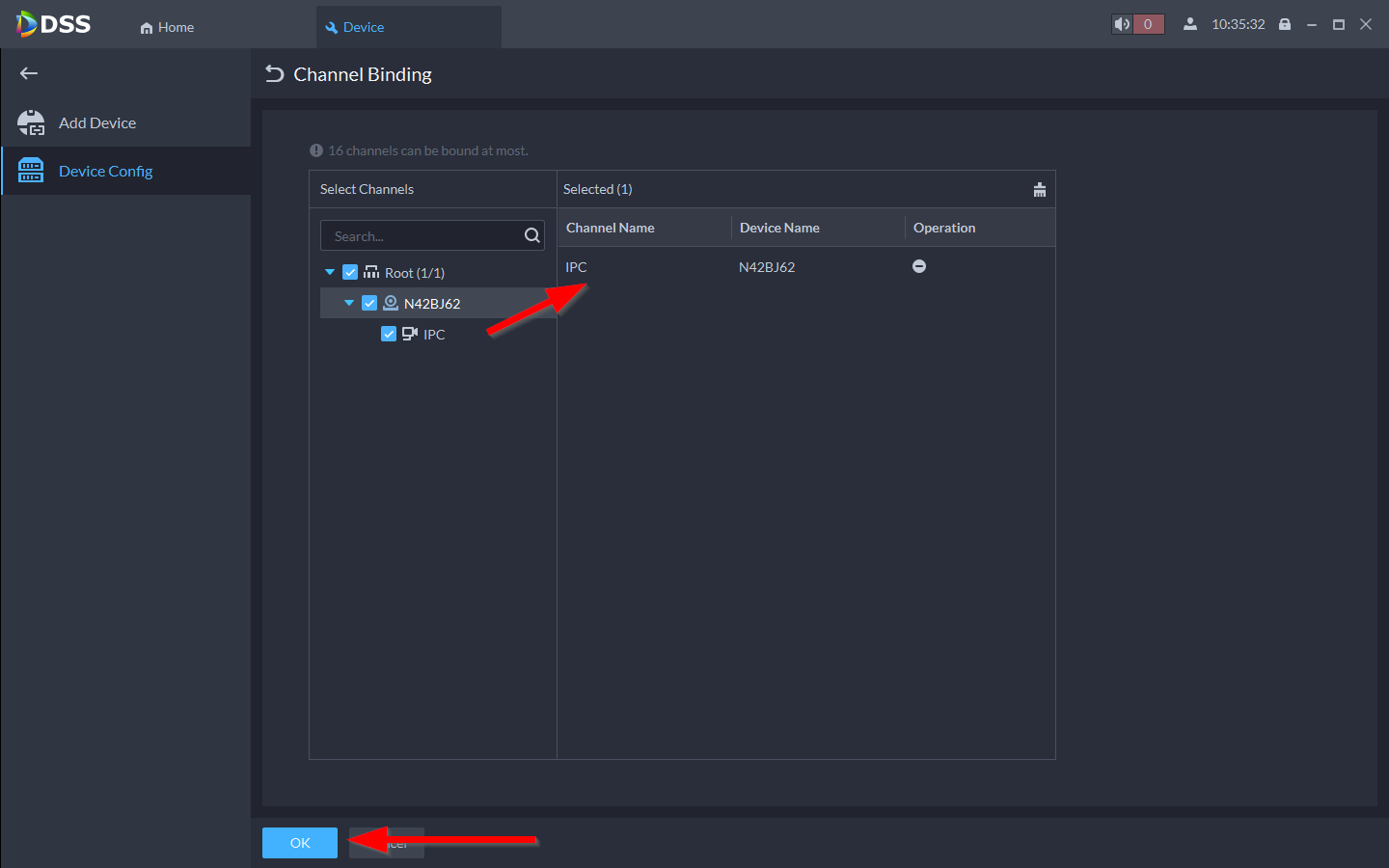Click the Cancel button
This screenshot has height=868, width=1389.
(x=387, y=843)
